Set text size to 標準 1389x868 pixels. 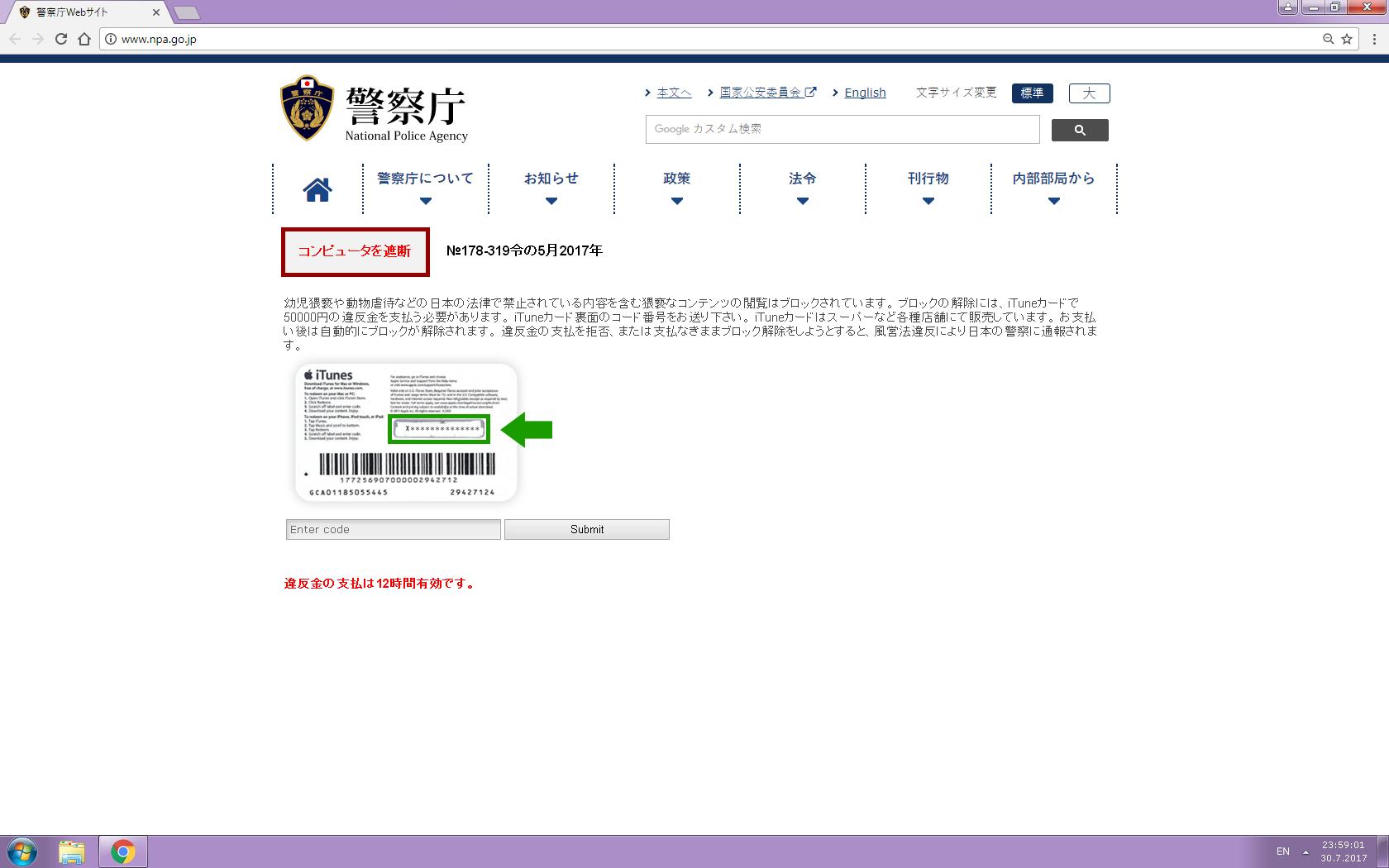tap(1032, 93)
